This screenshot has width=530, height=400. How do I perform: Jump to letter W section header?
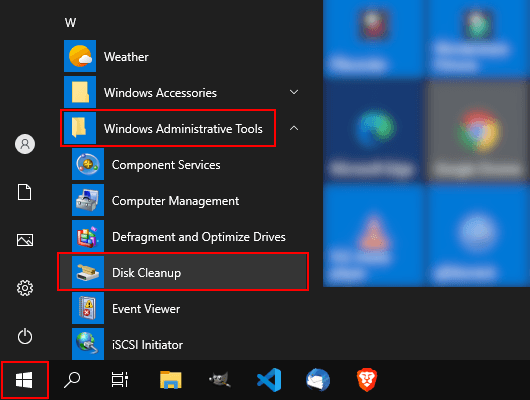point(70,23)
